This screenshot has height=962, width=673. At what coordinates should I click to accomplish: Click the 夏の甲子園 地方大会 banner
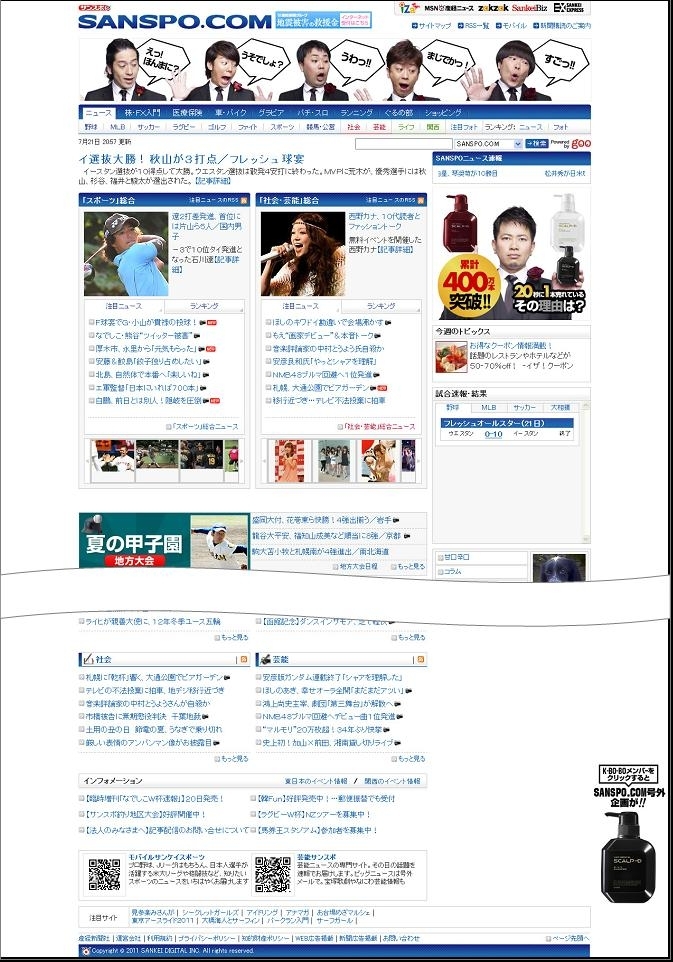point(164,541)
